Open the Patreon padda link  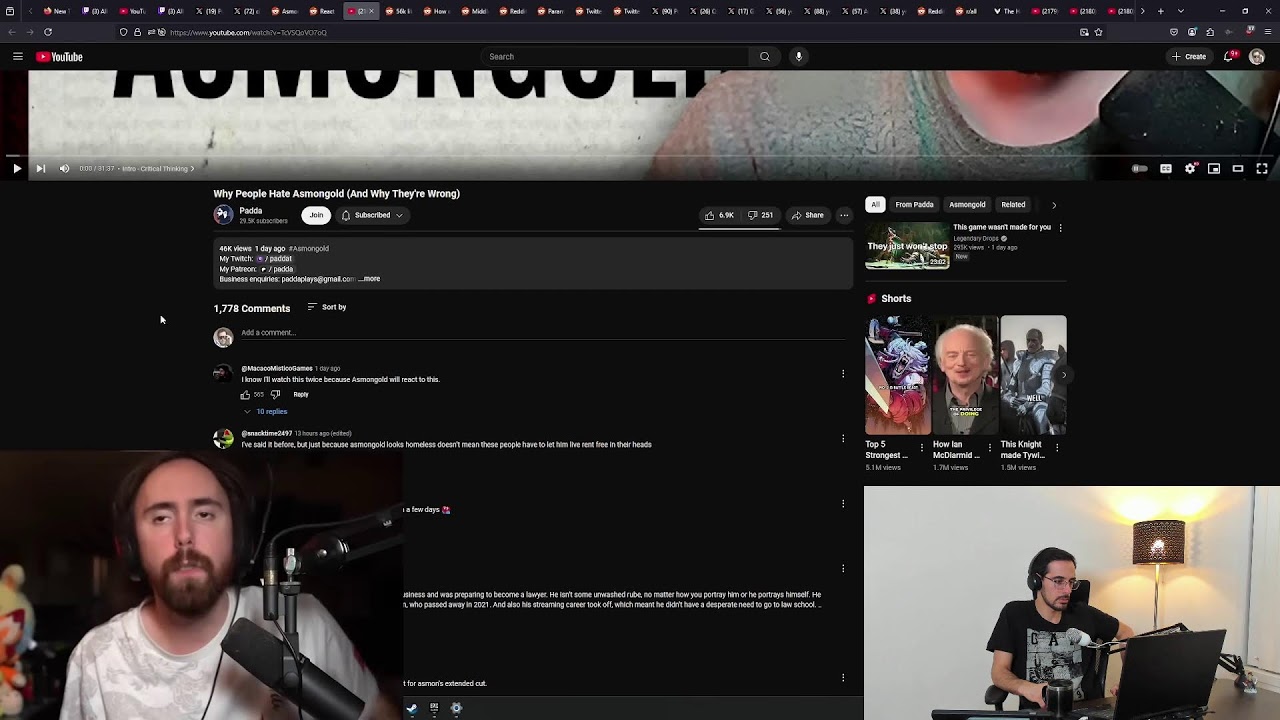pyautogui.click(x=278, y=269)
